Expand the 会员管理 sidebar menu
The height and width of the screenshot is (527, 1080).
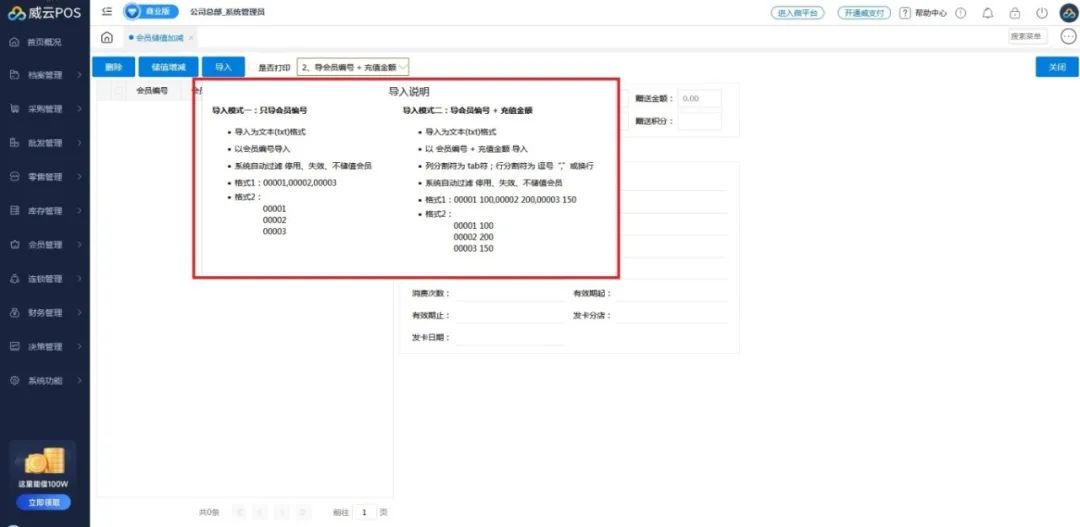point(45,245)
